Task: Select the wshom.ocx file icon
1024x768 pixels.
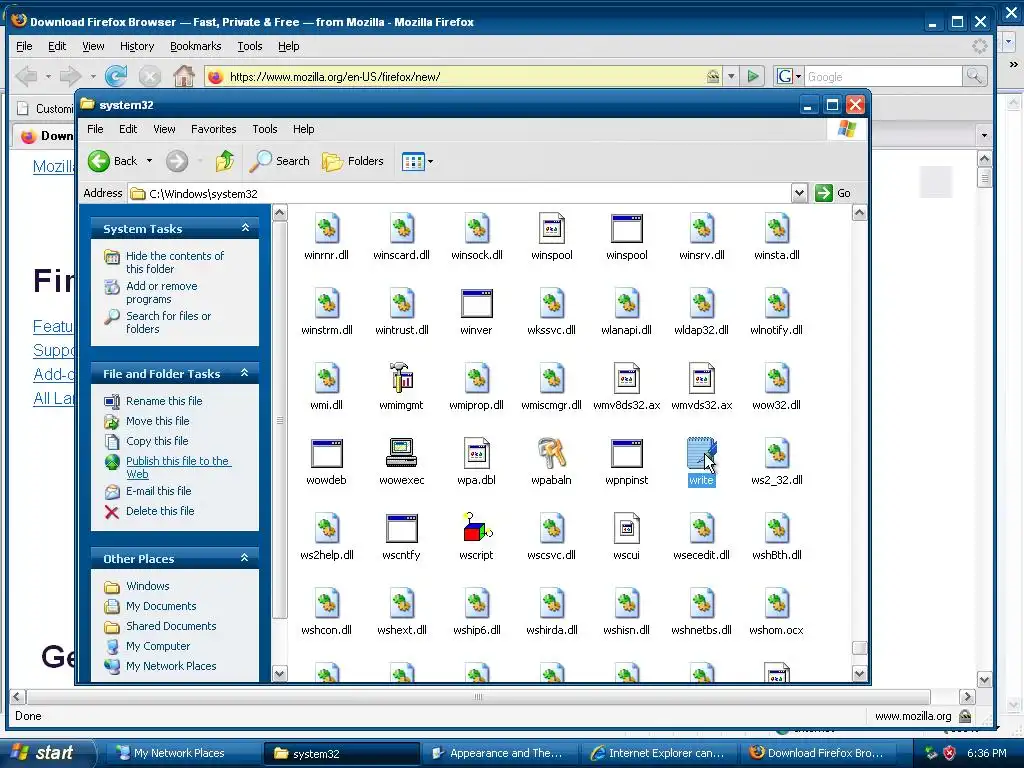Action: tap(776, 603)
